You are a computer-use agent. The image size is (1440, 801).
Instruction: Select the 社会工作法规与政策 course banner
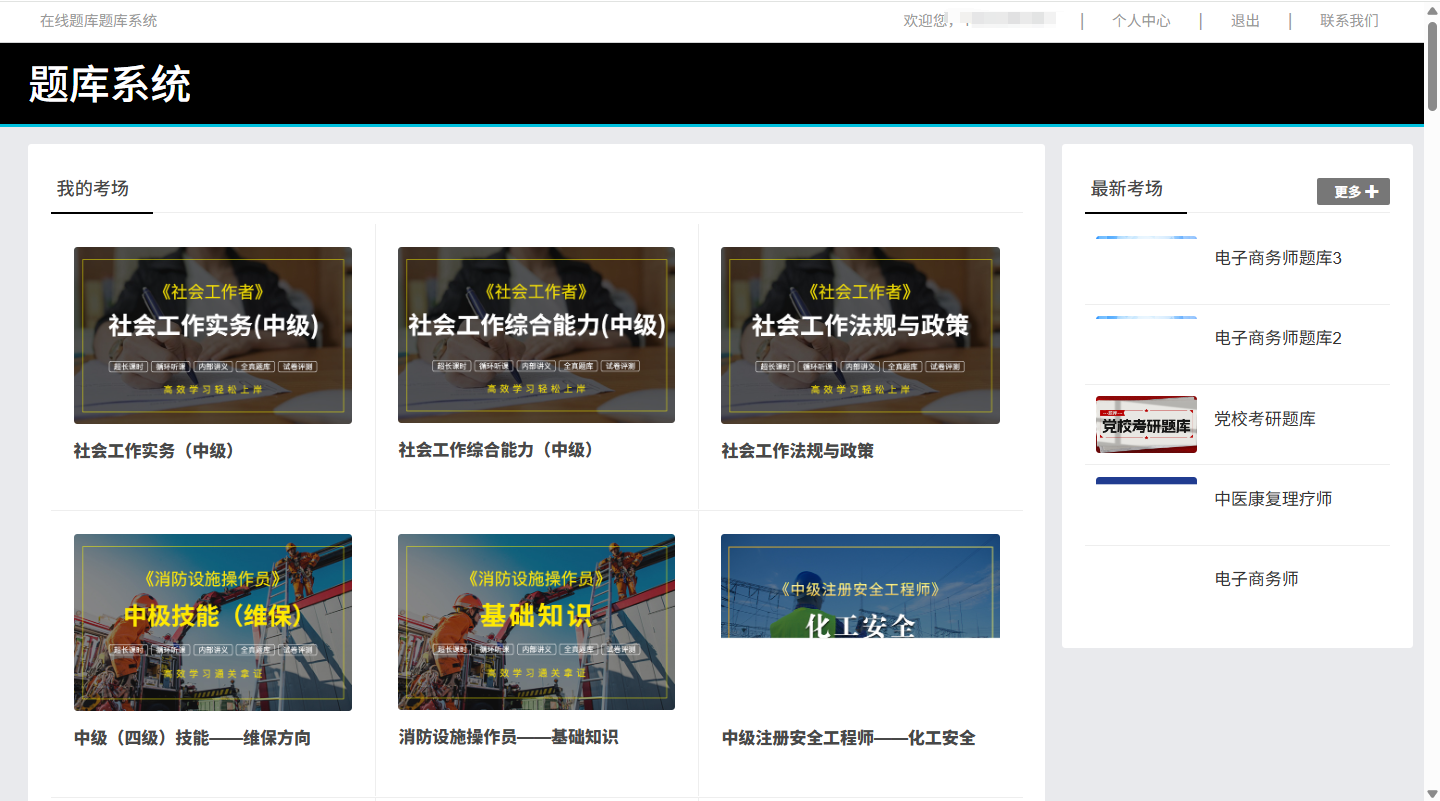pos(860,335)
